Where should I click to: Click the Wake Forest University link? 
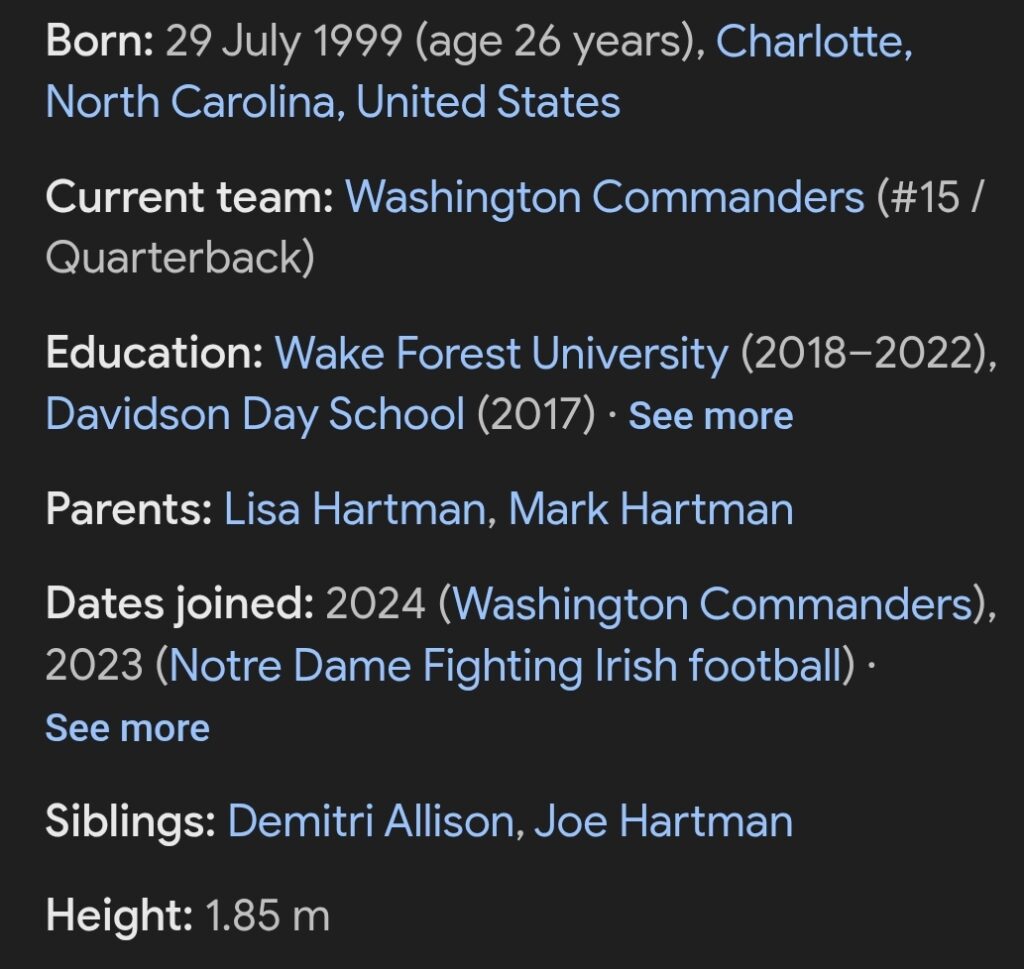tap(501, 353)
